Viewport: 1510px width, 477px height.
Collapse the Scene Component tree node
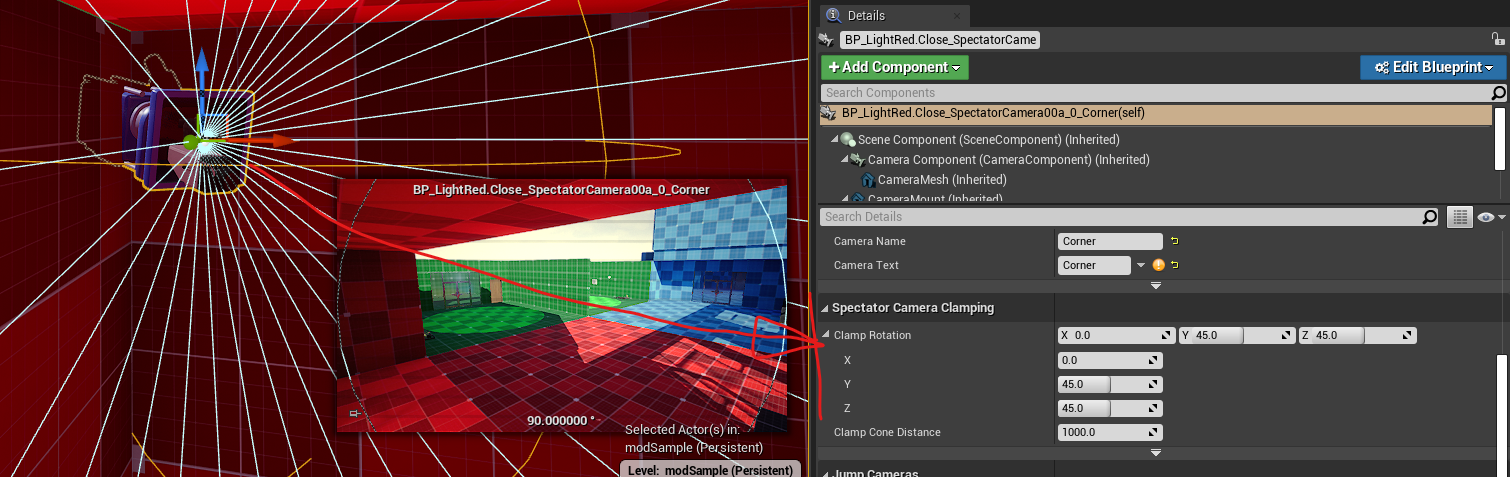click(x=833, y=140)
